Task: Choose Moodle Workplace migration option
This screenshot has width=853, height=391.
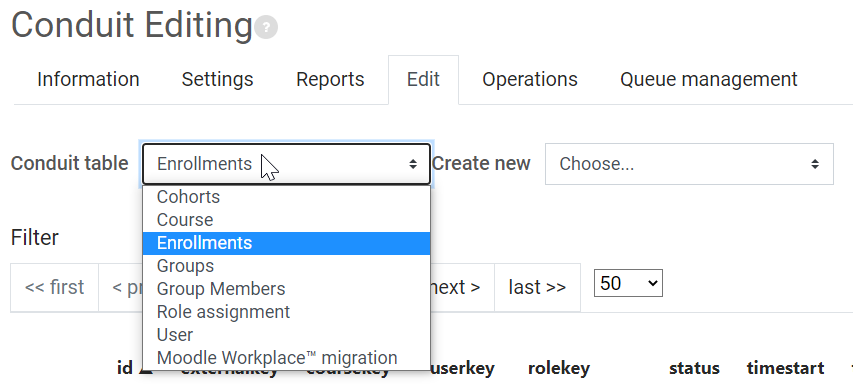Action: 287,358
